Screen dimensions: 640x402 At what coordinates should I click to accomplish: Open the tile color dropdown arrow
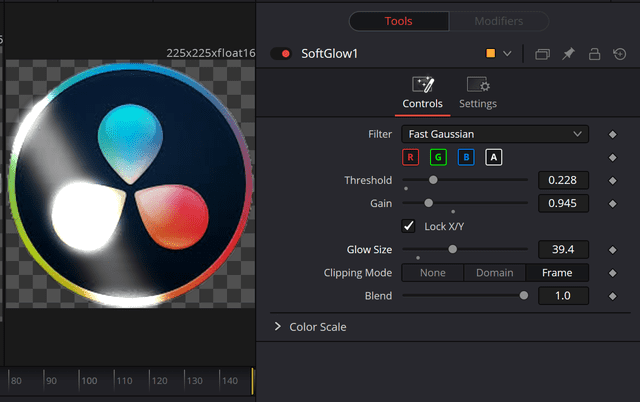coord(507,53)
